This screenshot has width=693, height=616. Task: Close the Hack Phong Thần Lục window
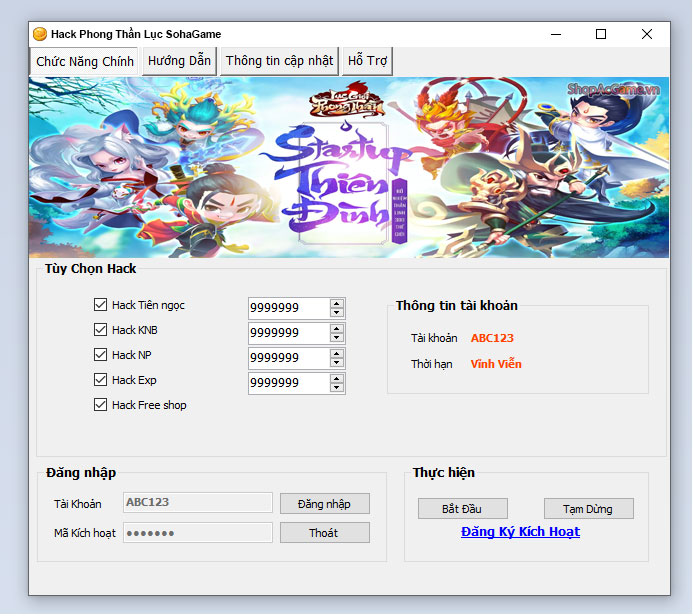[647, 34]
